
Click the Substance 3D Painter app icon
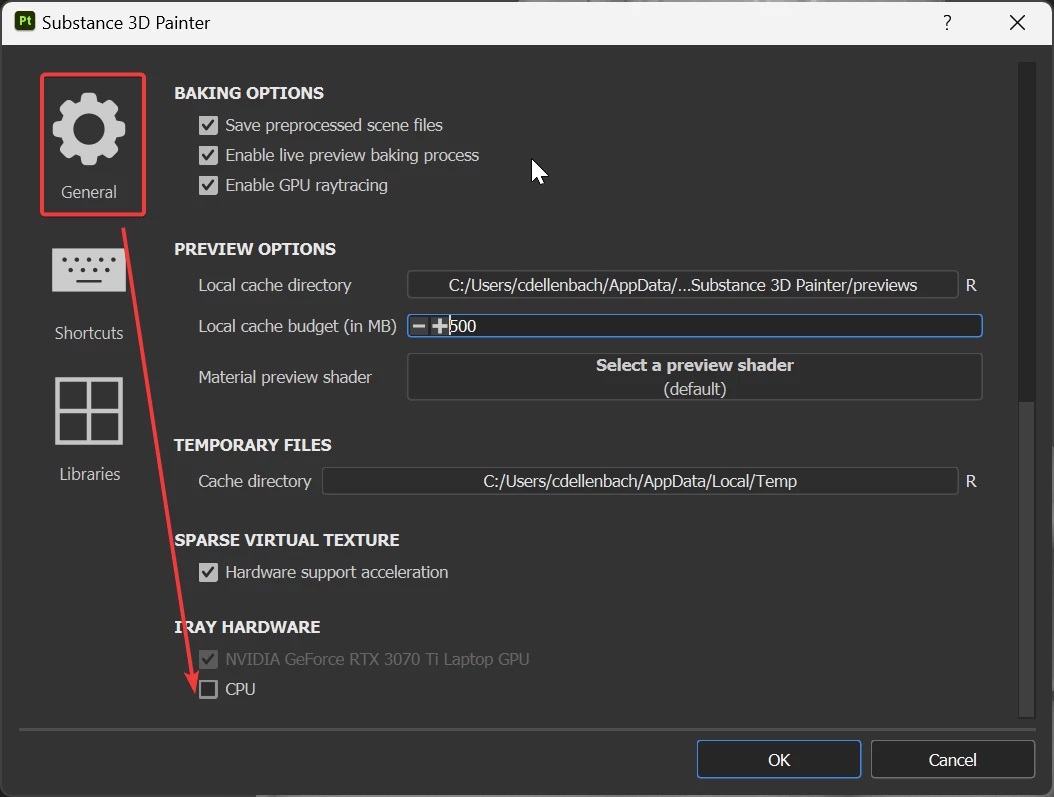click(x=25, y=22)
